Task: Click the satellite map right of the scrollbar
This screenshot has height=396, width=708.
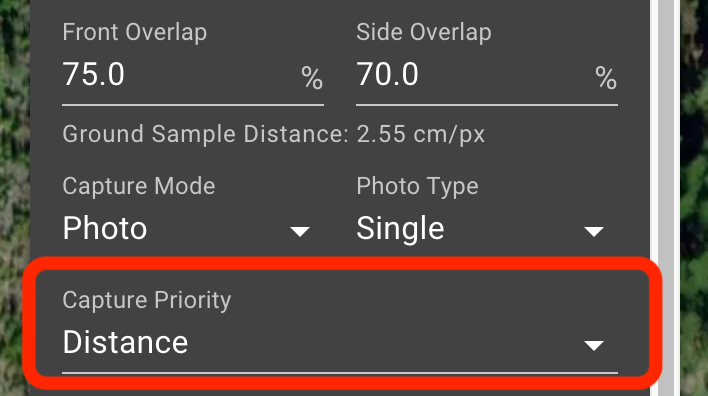Action: [694, 198]
